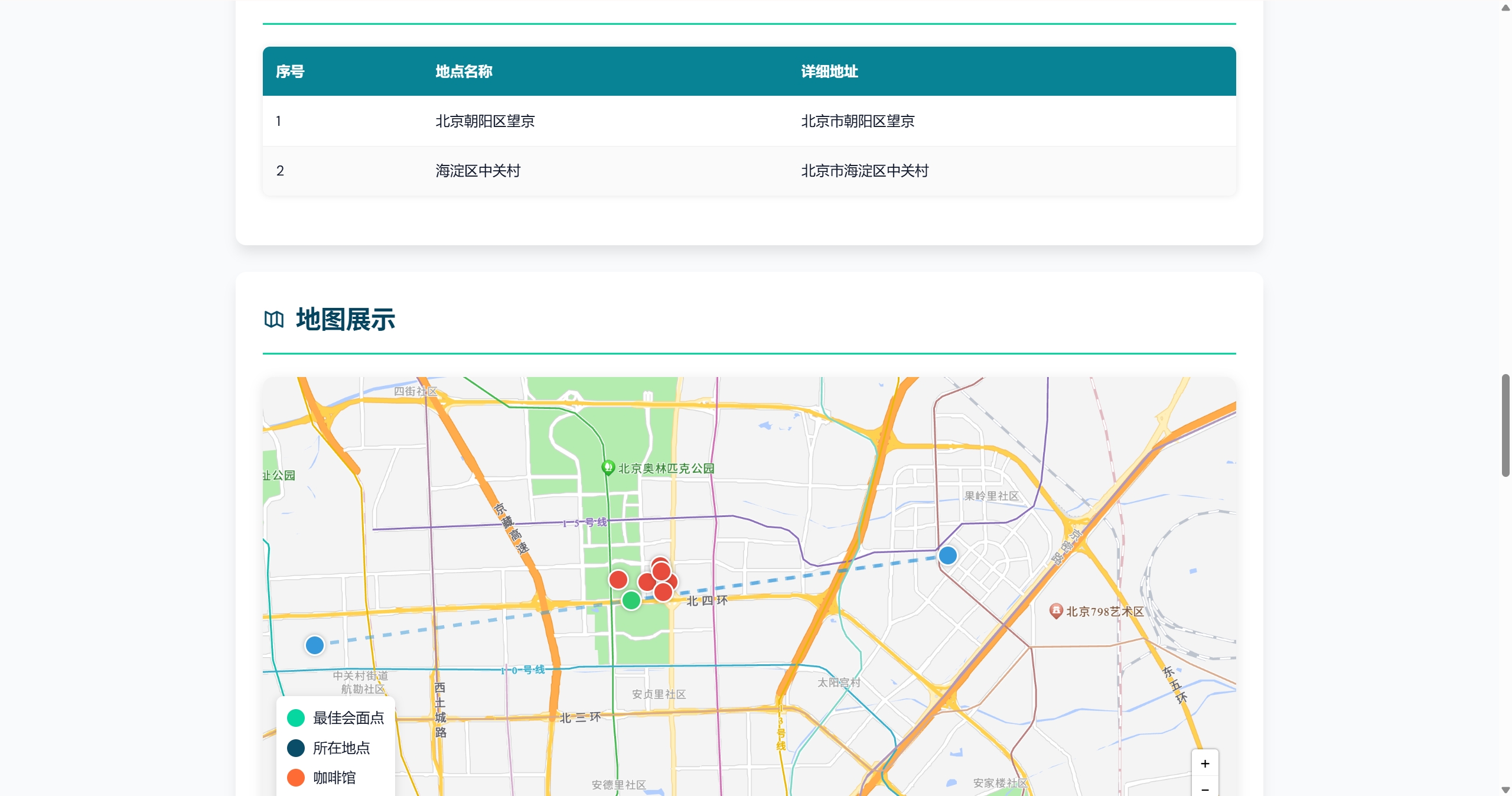Click the map book icon beside 地图展示
Screen dimensions: 1512x796
[273, 320]
